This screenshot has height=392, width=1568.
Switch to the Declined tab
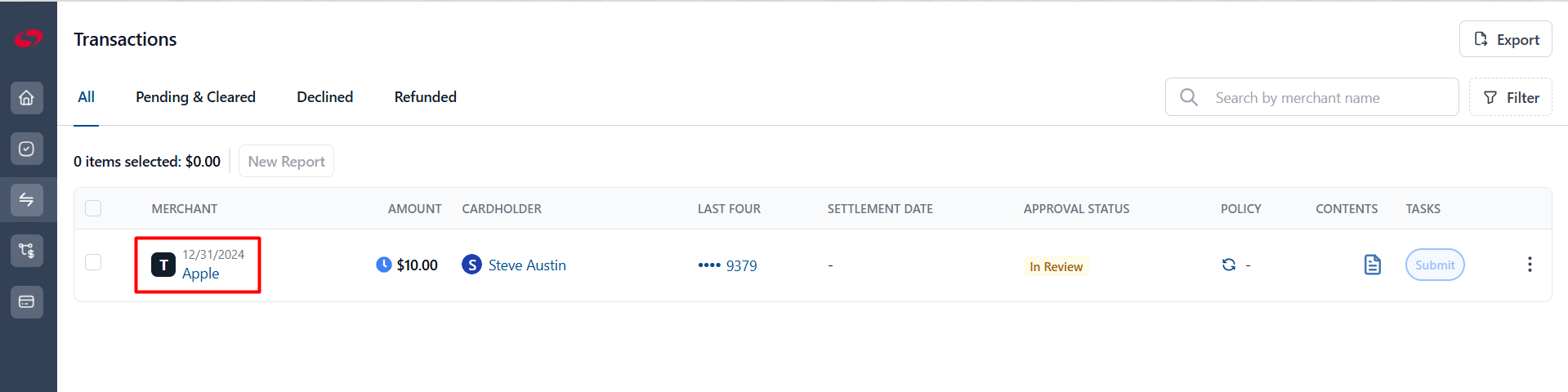(x=324, y=97)
